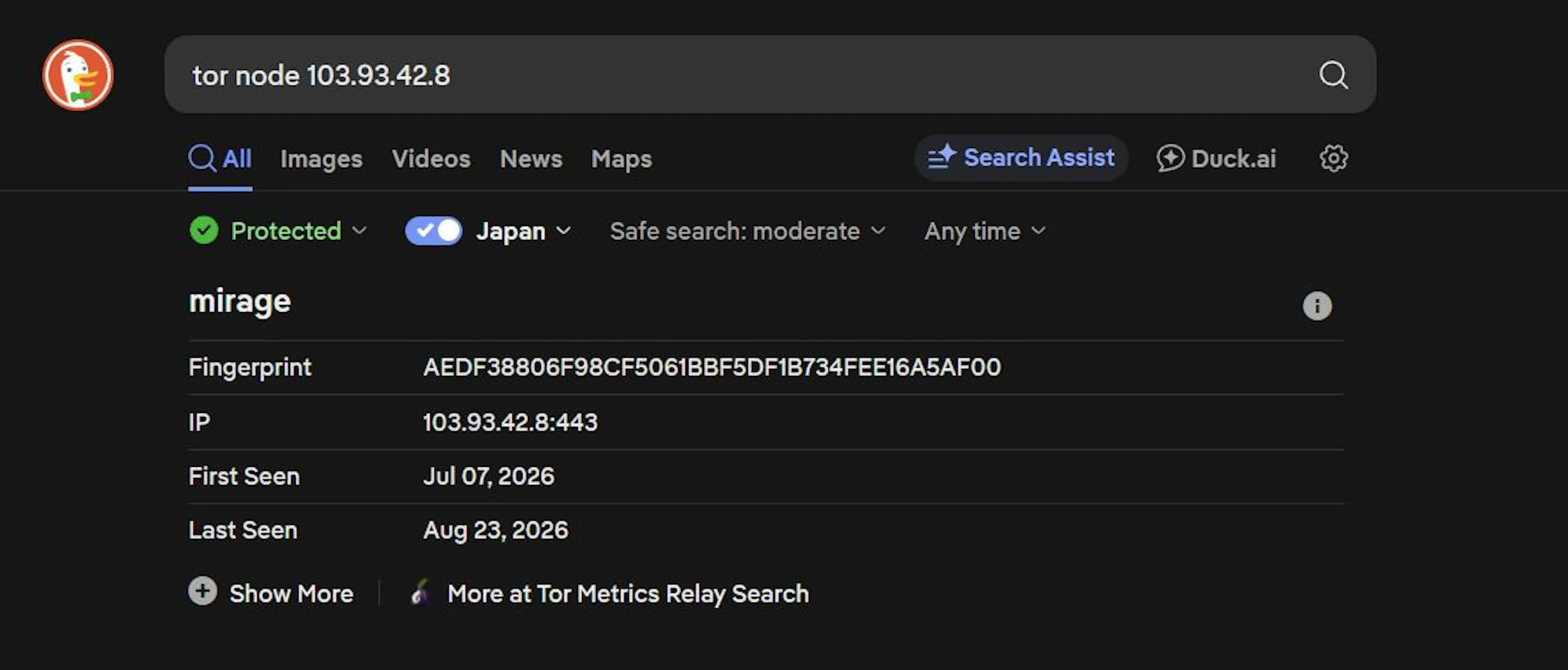This screenshot has width=1568, height=670.
Task: Click the fingerprint value AEDF38806F98...
Action: tap(712, 366)
